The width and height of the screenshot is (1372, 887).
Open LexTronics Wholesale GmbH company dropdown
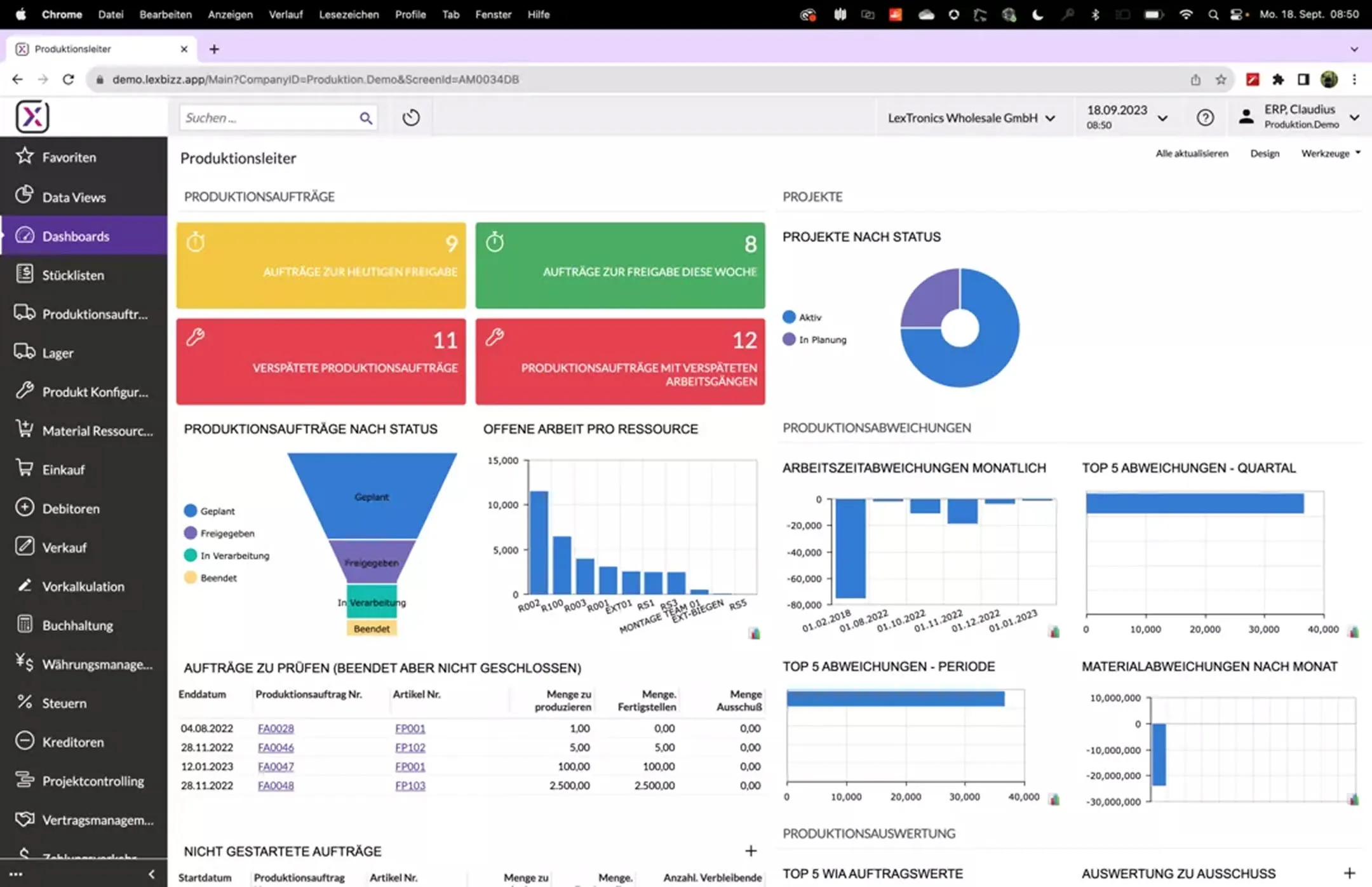tap(971, 118)
